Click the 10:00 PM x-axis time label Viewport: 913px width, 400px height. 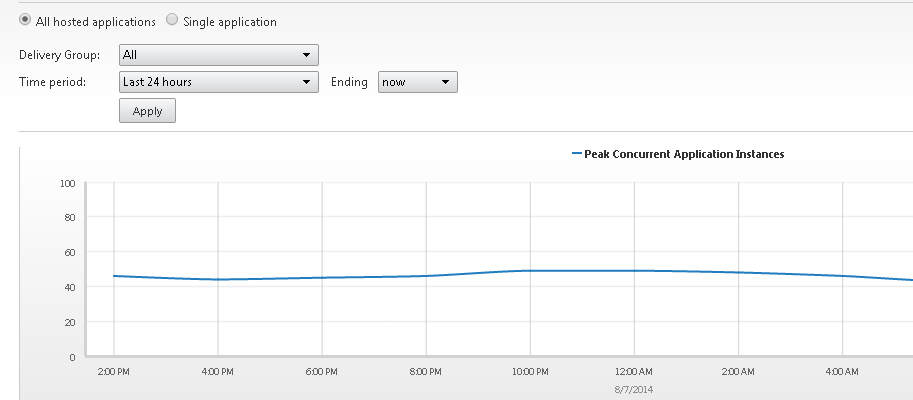pyautogui.click(x=530, y=373)
